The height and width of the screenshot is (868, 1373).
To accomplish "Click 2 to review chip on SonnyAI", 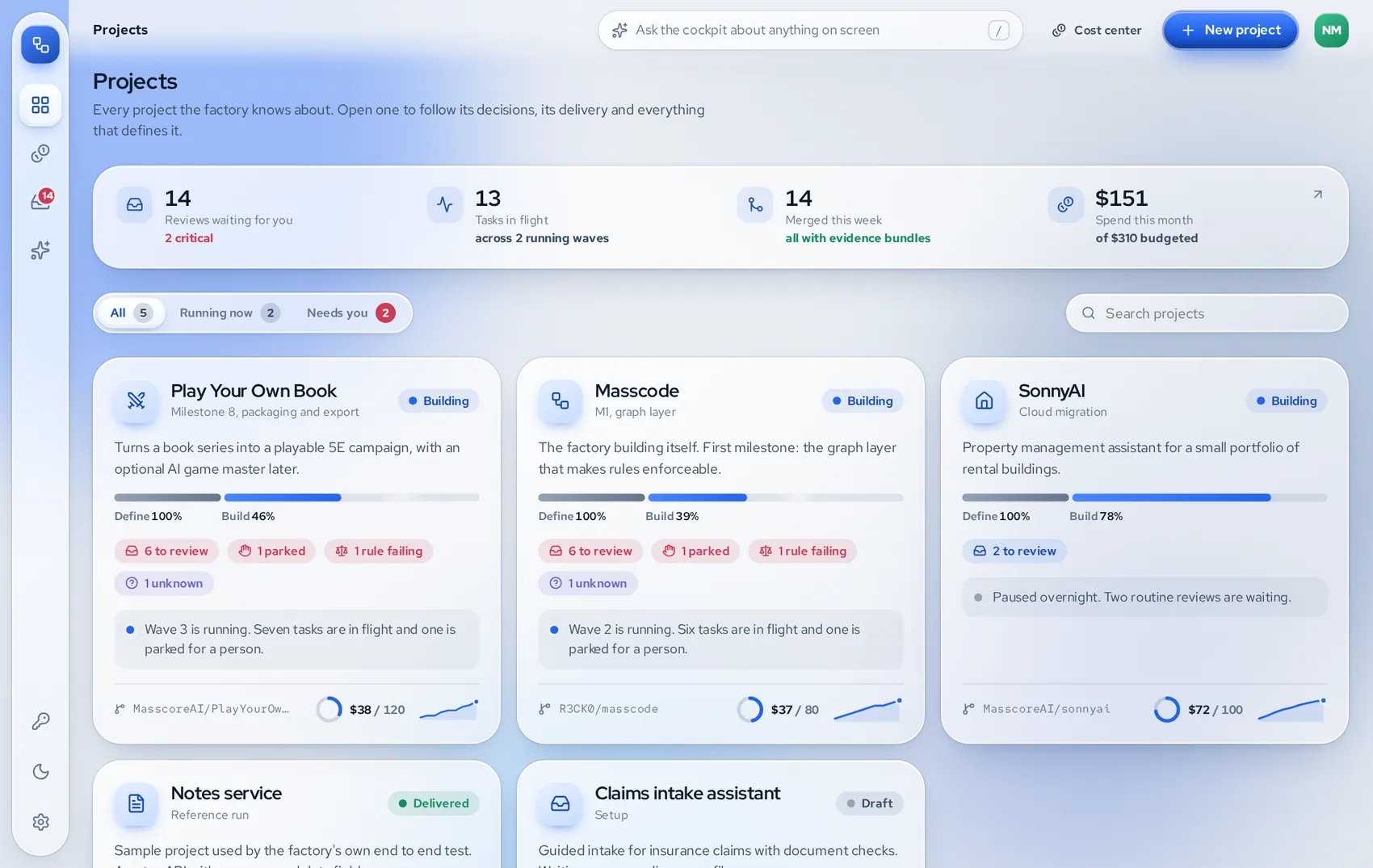I will point(1014,551).
